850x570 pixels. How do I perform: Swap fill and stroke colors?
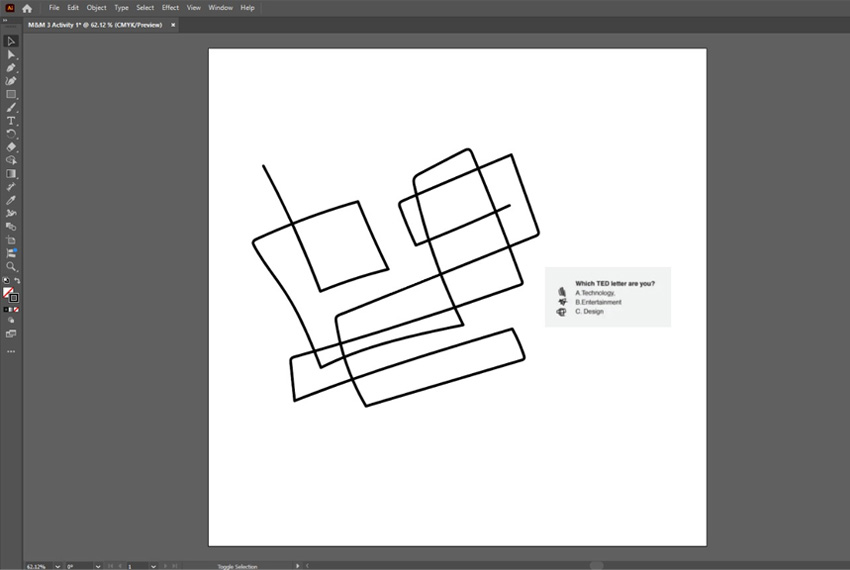(17, 281)
